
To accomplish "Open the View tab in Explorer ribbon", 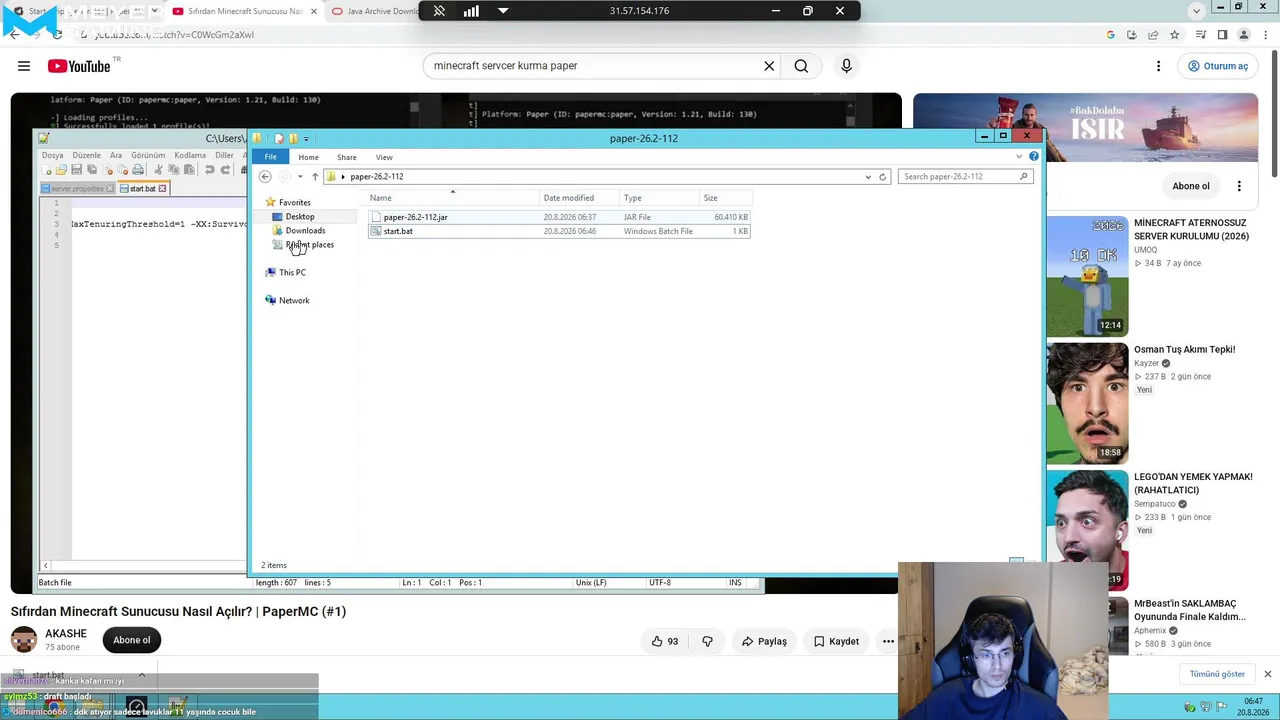I will coord(384,157).
